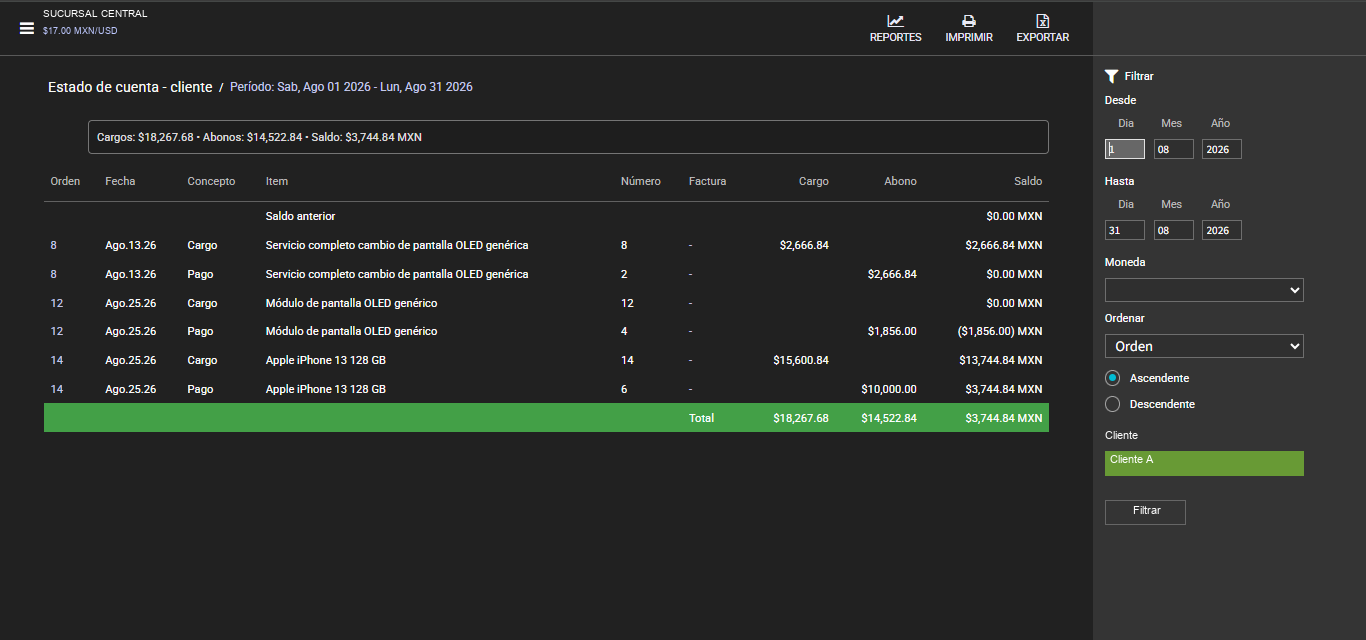Open order 8 link in first Cargo row

pyautogui.click(x=54, y=245)
